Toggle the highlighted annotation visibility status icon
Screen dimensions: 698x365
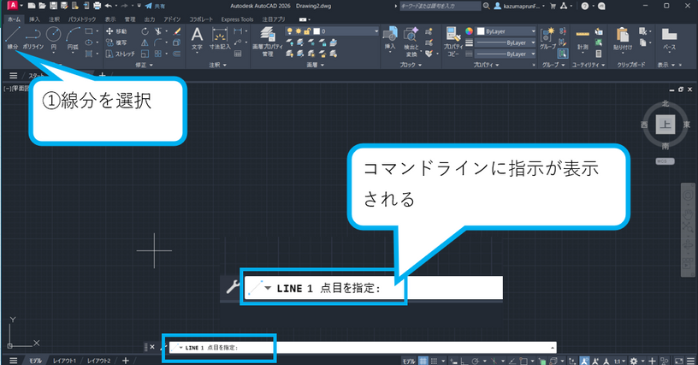tap(584, 361)
